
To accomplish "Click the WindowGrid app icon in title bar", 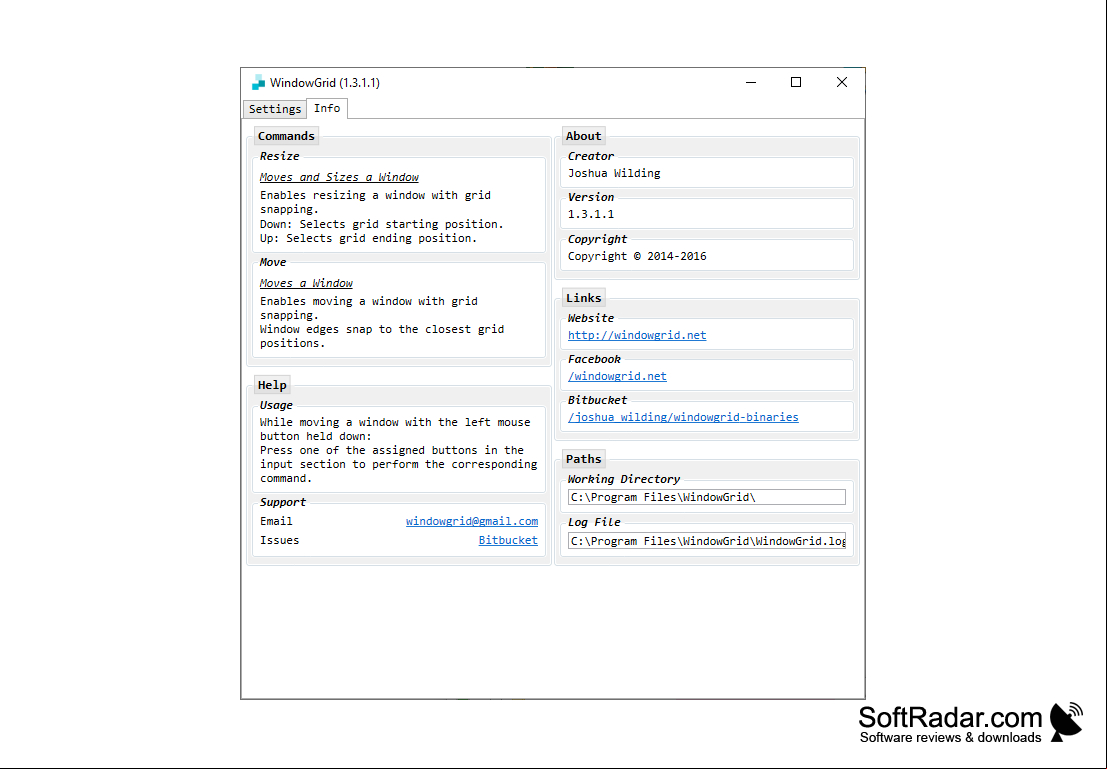I will (x=258, y=83).
